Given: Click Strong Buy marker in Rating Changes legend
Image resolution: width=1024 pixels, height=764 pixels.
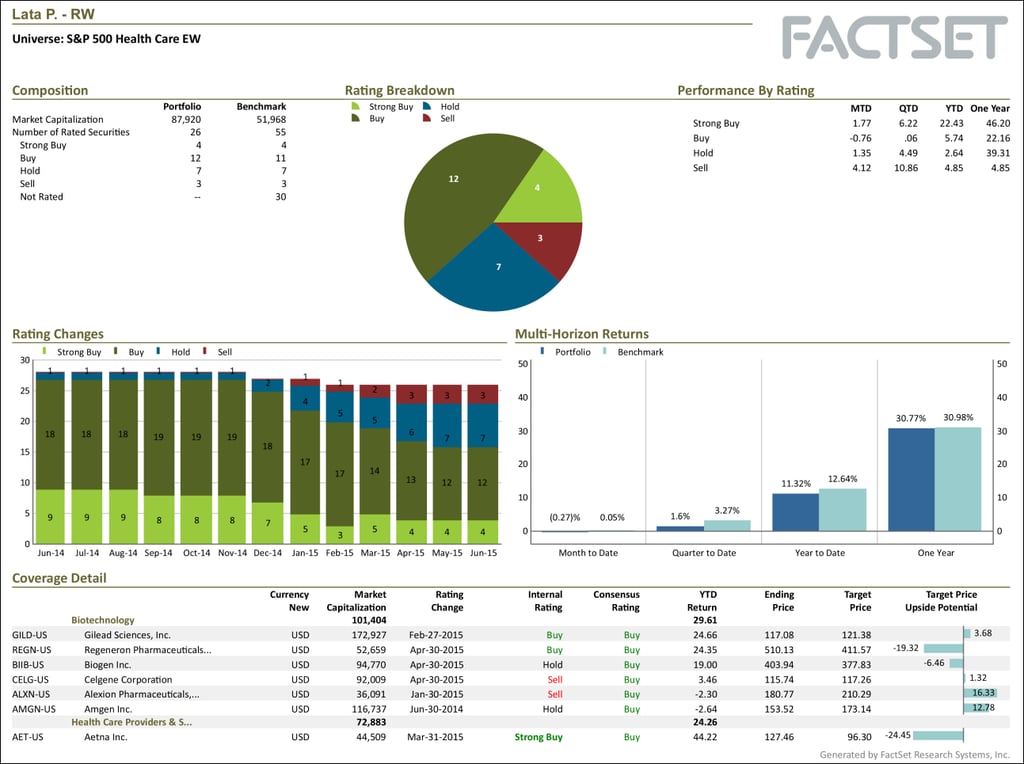Looking at the screenshot, I should pyautogui.click(x=44, y=351).
